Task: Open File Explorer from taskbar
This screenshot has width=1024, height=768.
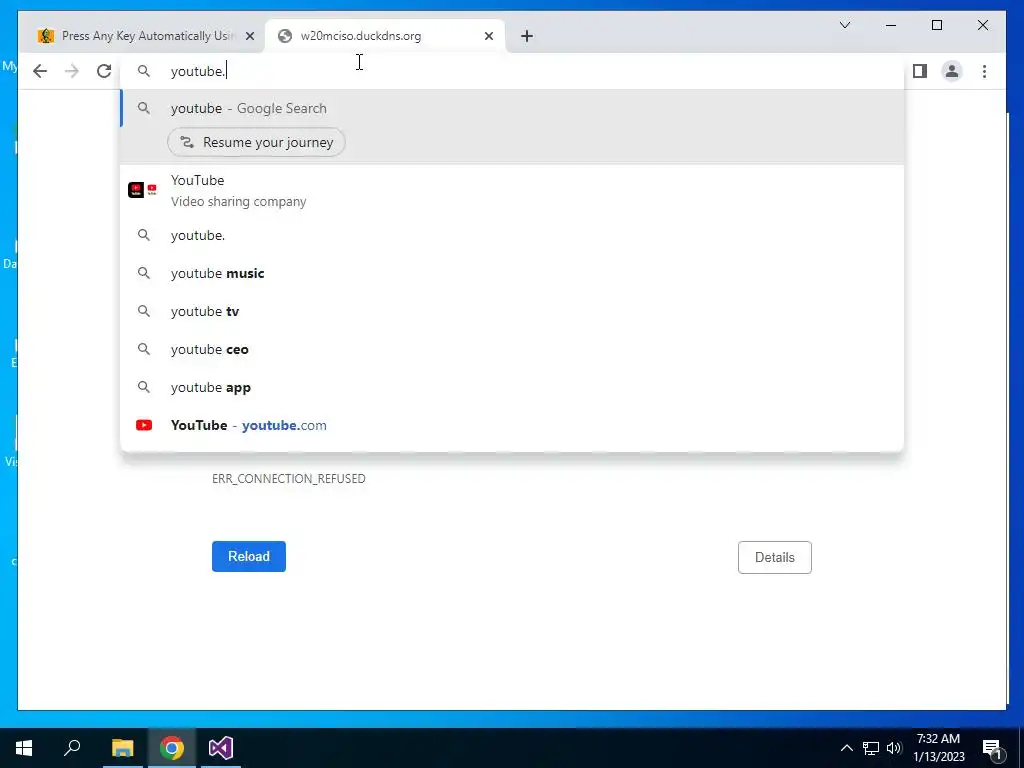Action: (122, 748)
